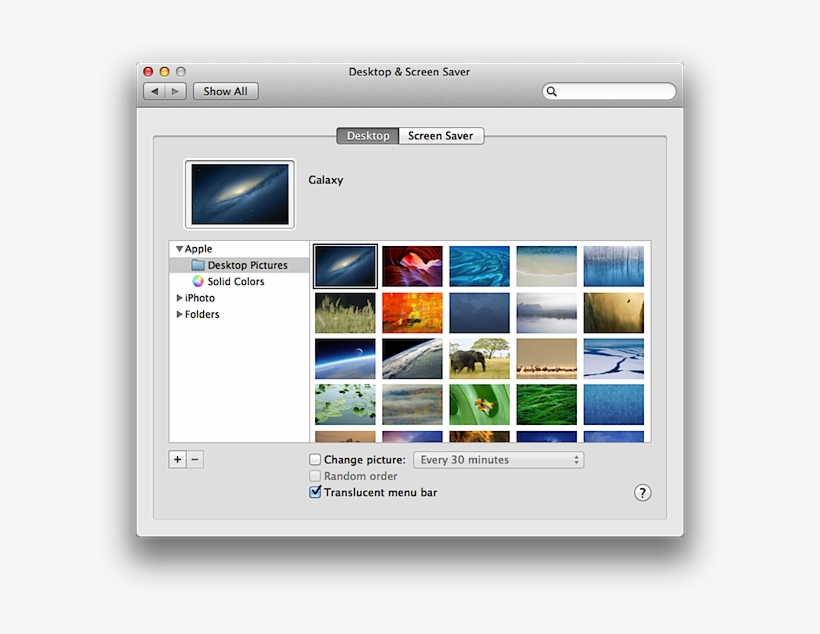
Task: Choose the dark blue wave pattern wallpaper
Action: [479, 313]
